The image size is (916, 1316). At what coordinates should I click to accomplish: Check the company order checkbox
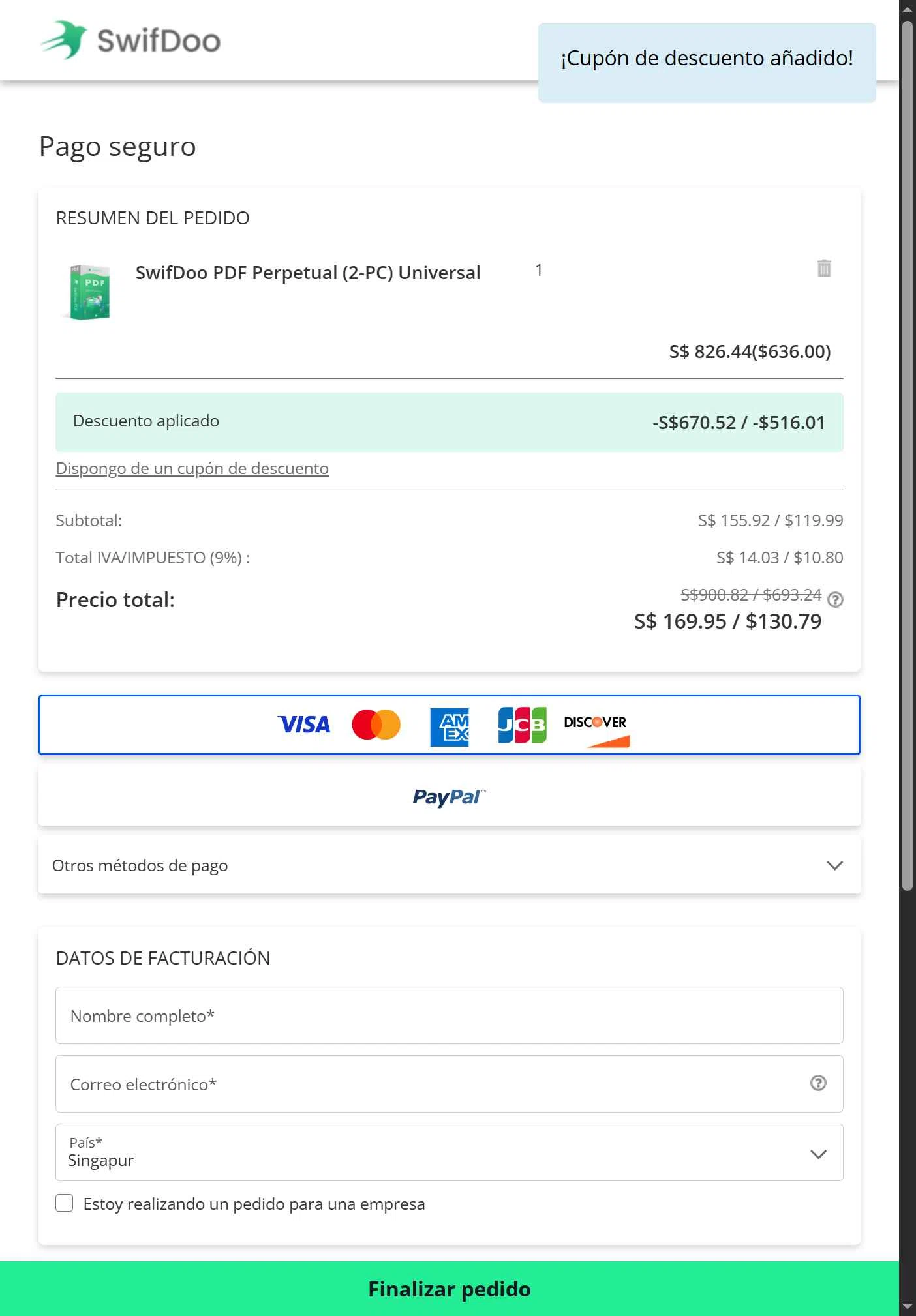(x=64, y=1203)
